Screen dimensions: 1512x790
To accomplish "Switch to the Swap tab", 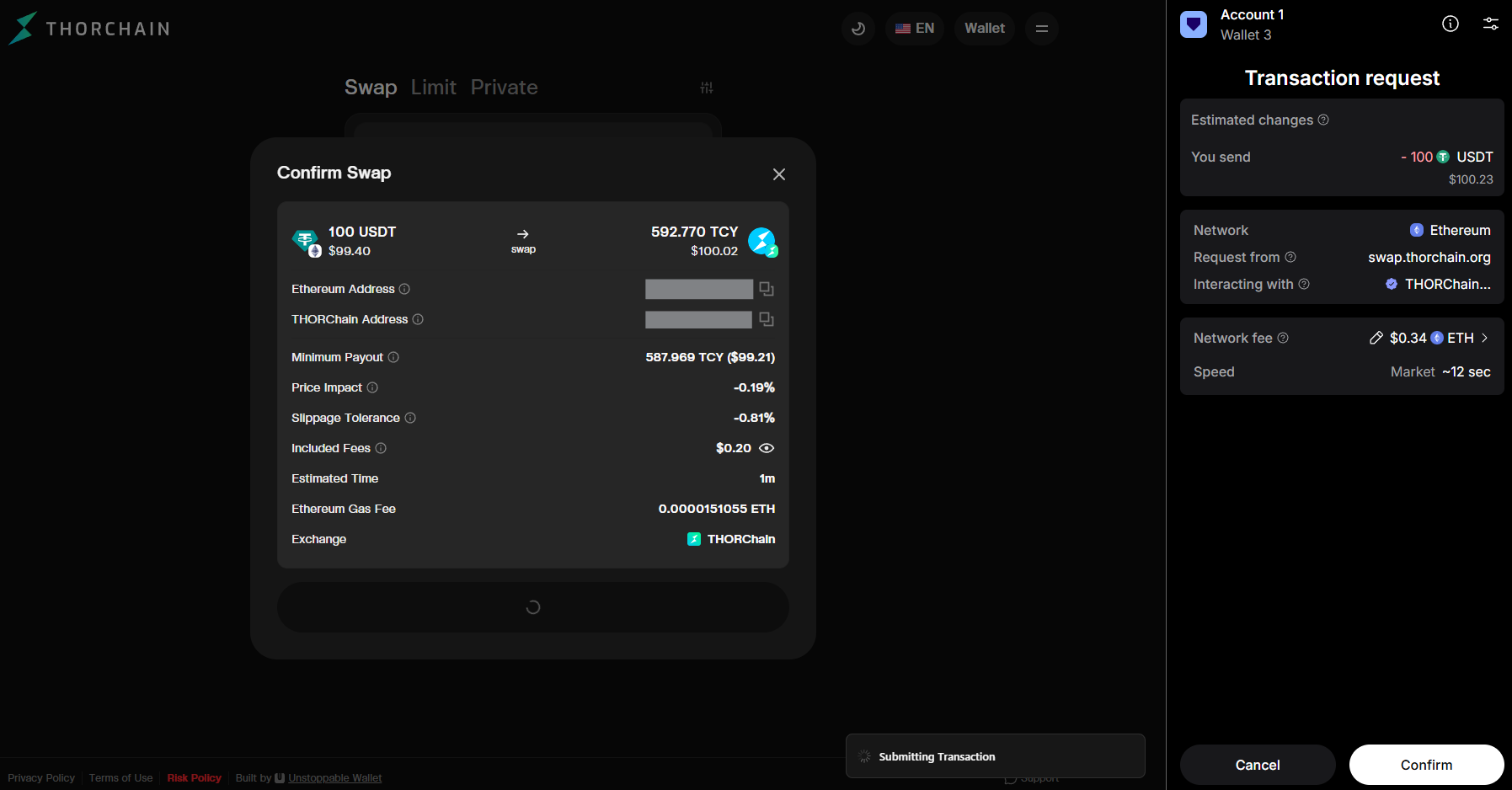I will pos(371,88).
